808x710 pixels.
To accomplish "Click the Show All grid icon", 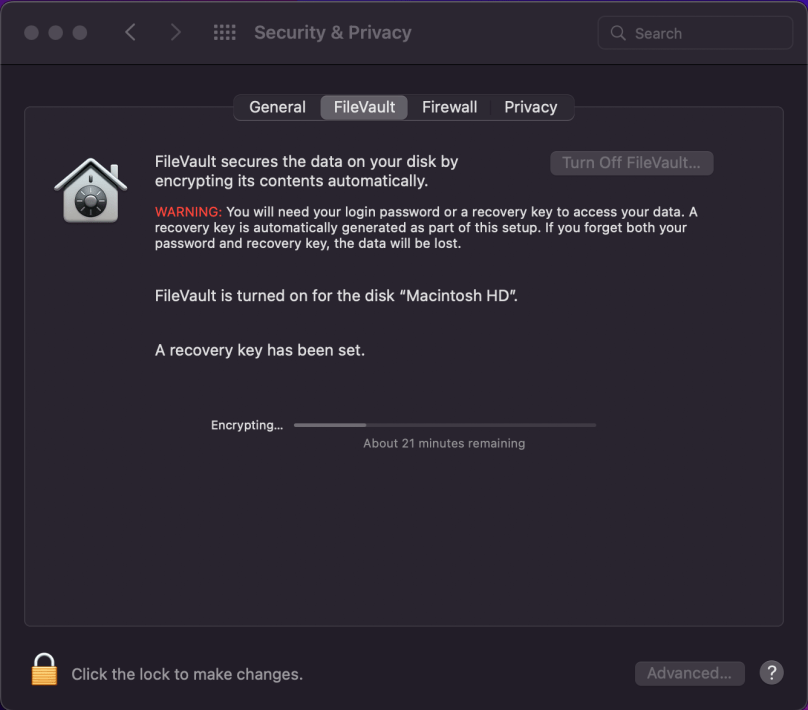I will click(x=224, y=31).
